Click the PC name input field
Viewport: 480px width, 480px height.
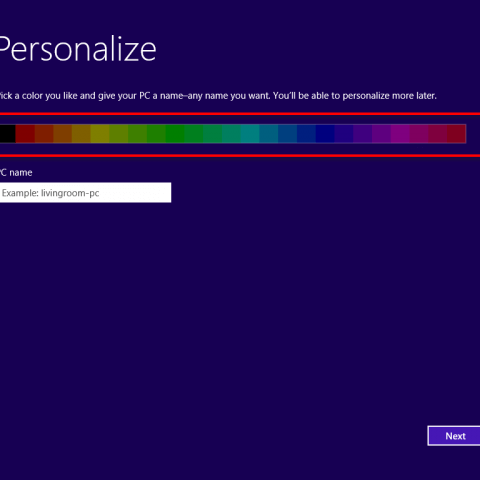click(x=85, y=192)
